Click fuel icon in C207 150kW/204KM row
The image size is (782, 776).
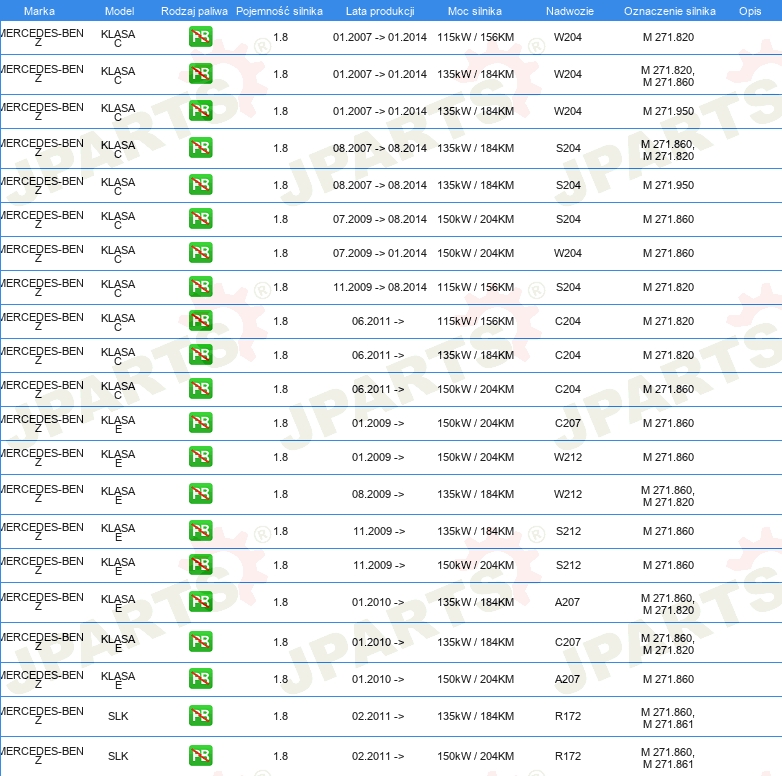tap(200, 422)
